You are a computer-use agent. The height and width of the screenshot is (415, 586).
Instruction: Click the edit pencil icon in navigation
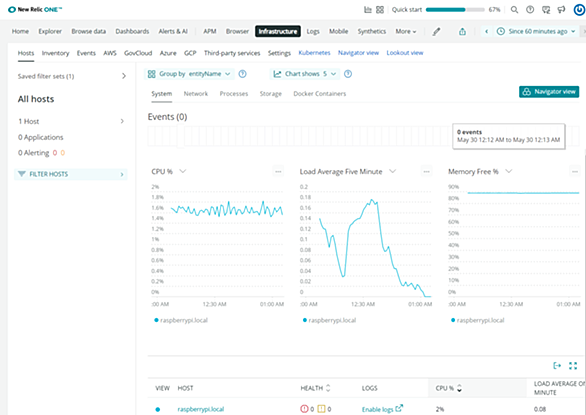436,32
